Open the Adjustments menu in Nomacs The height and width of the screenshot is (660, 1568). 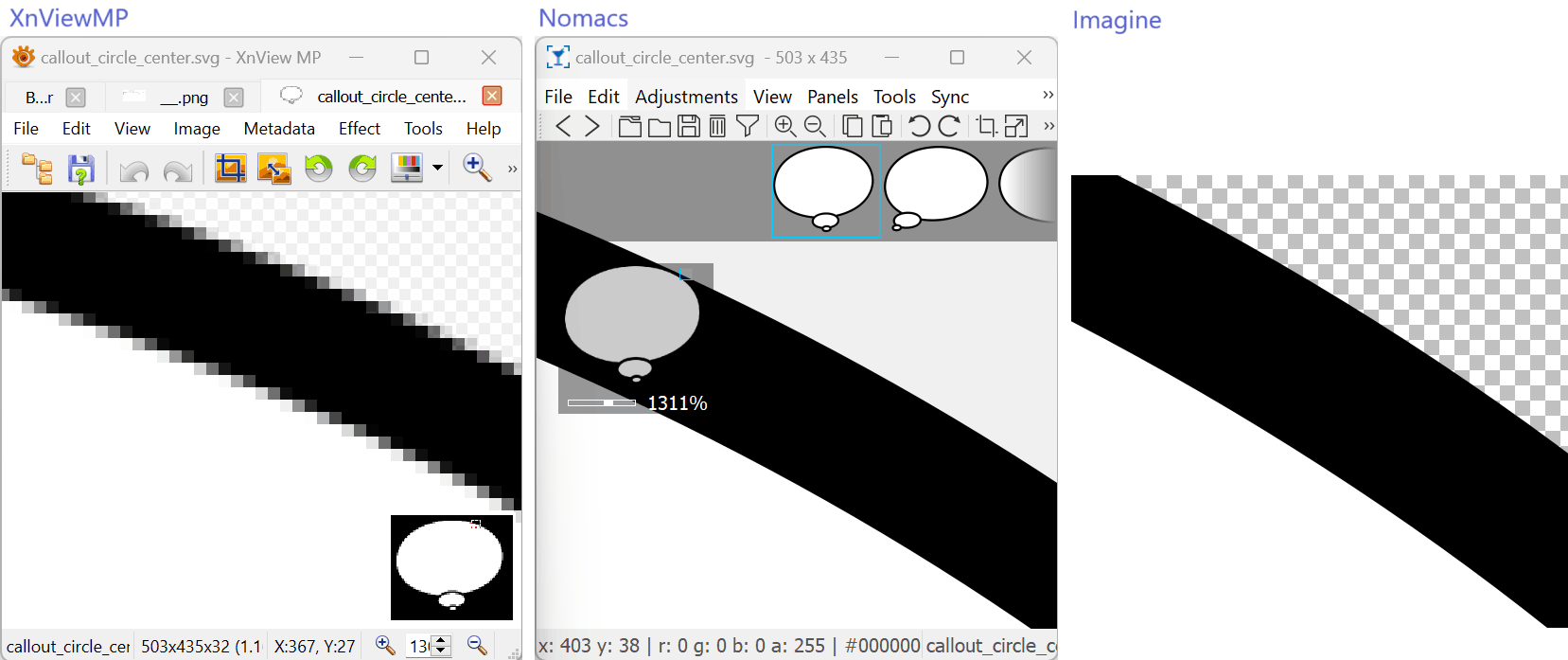(x=686, y=97)
